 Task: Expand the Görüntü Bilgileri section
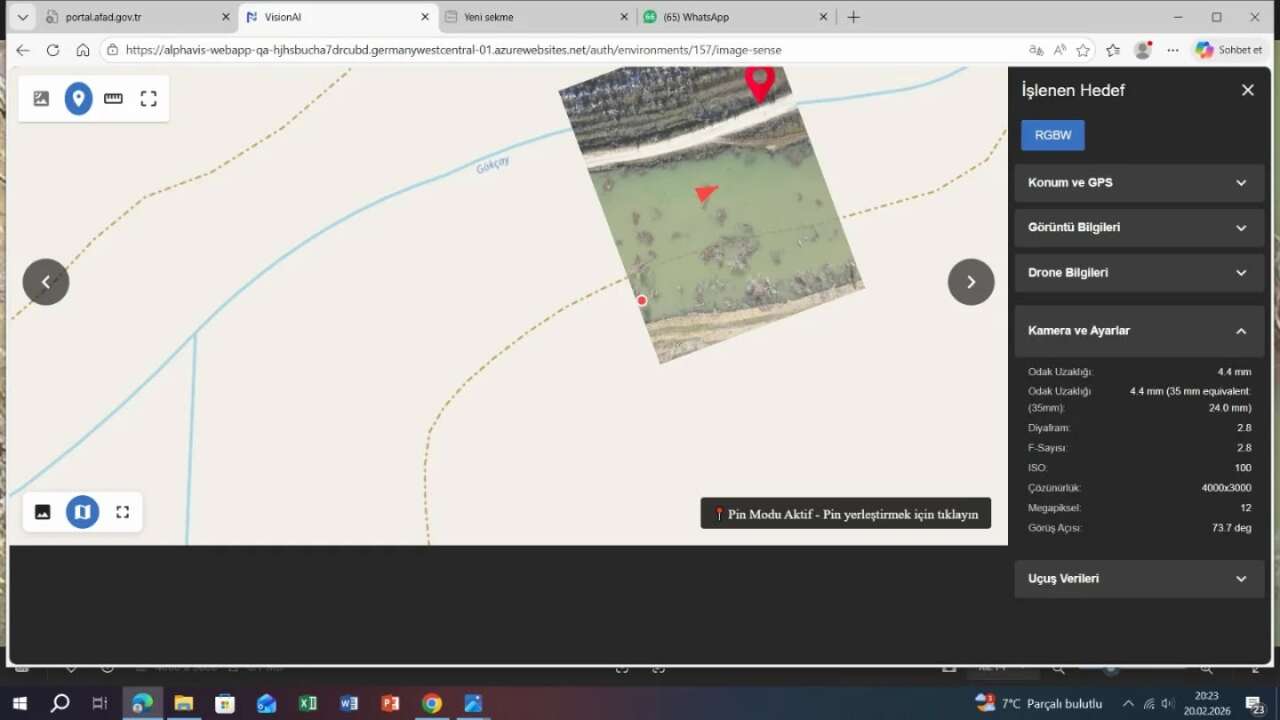tap(1139, 228)
